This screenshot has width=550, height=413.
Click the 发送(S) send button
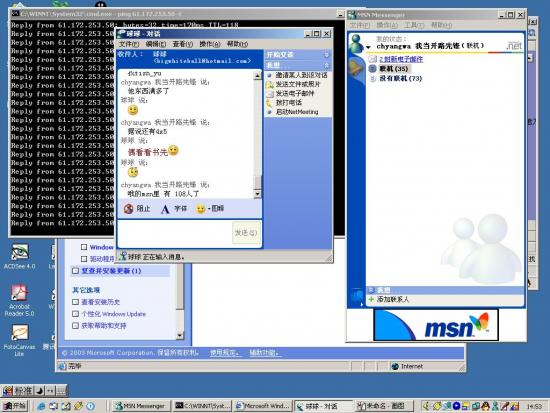[x=246, y=232]
